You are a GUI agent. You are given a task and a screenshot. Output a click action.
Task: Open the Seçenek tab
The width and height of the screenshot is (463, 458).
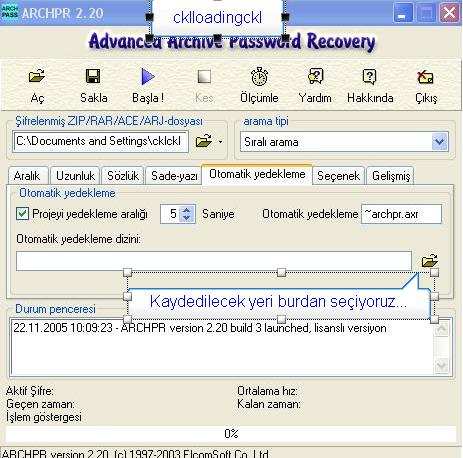click(x=338, y=176)
